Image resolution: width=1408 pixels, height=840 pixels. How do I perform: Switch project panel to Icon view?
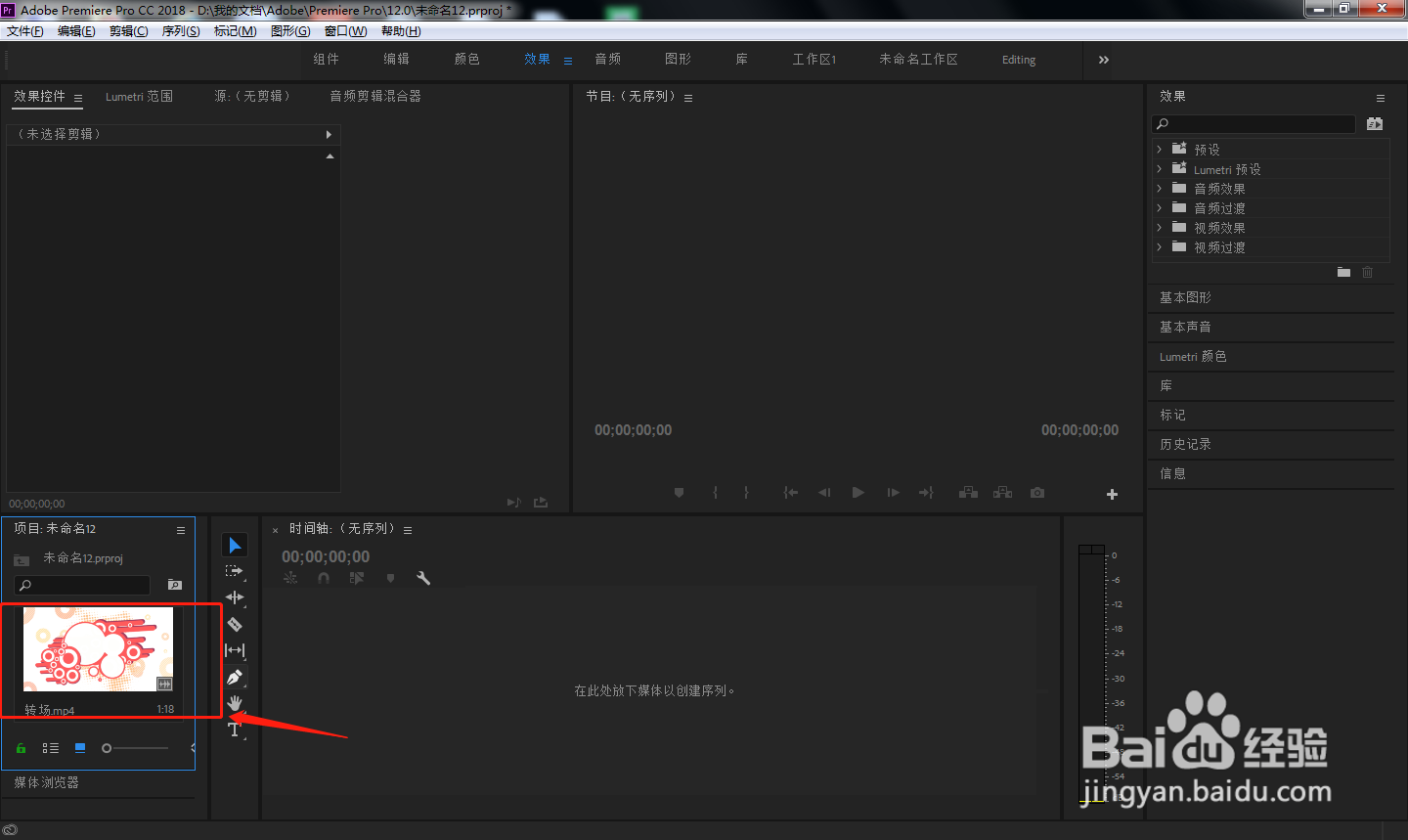point(80,748)
